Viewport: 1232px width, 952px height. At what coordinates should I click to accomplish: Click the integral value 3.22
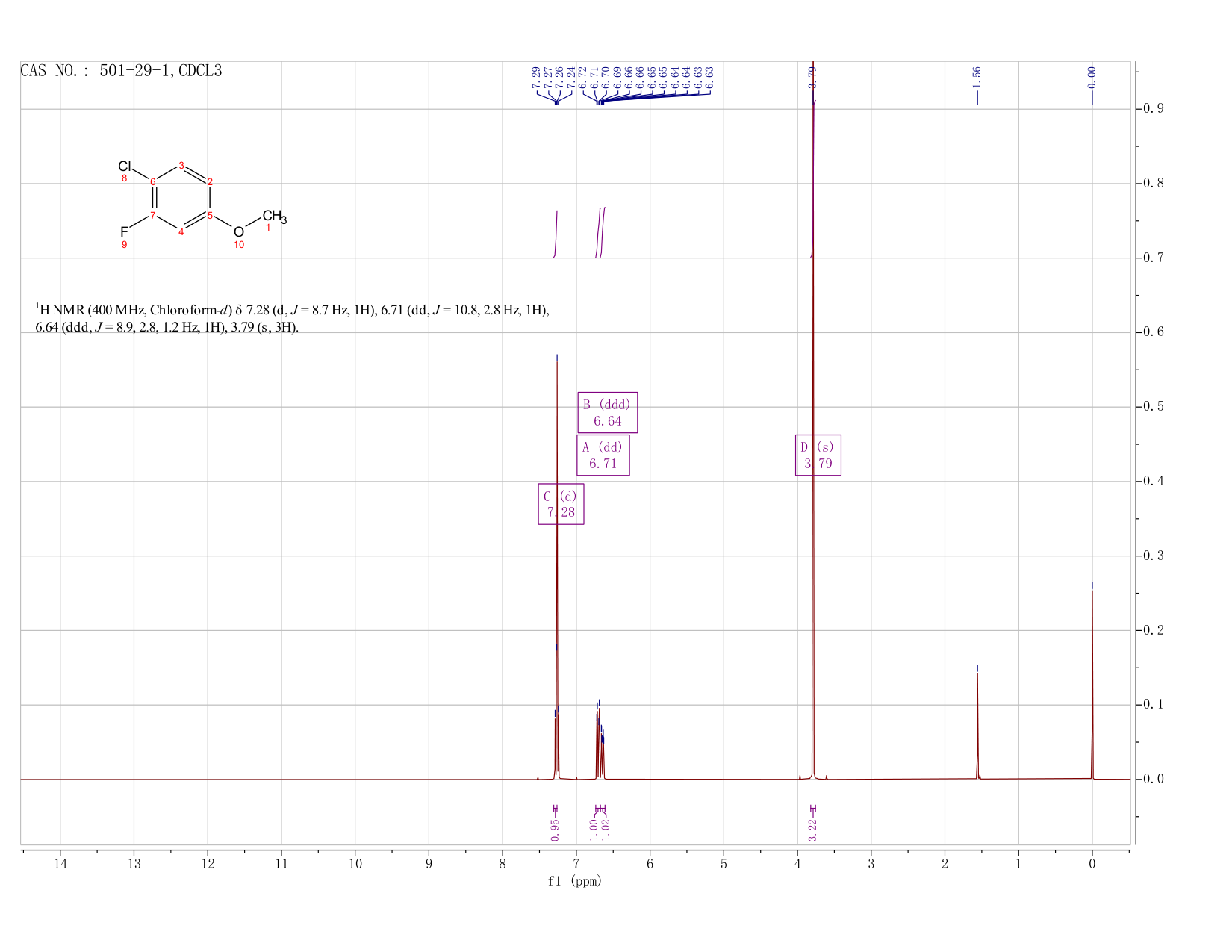click(x=812, y=830)
